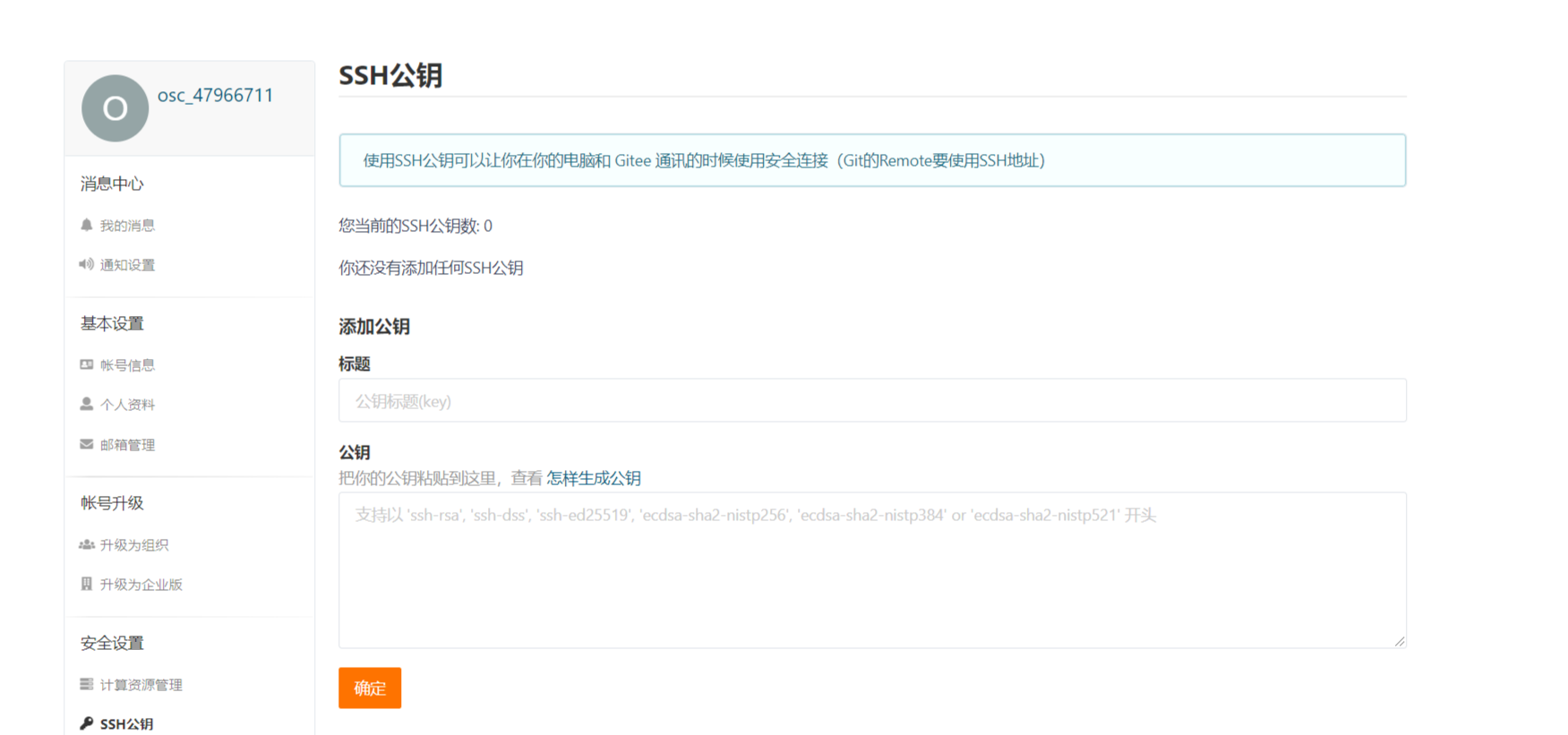Click the text 你还没有添加任何SSH公钥

[x=431, y=268]
